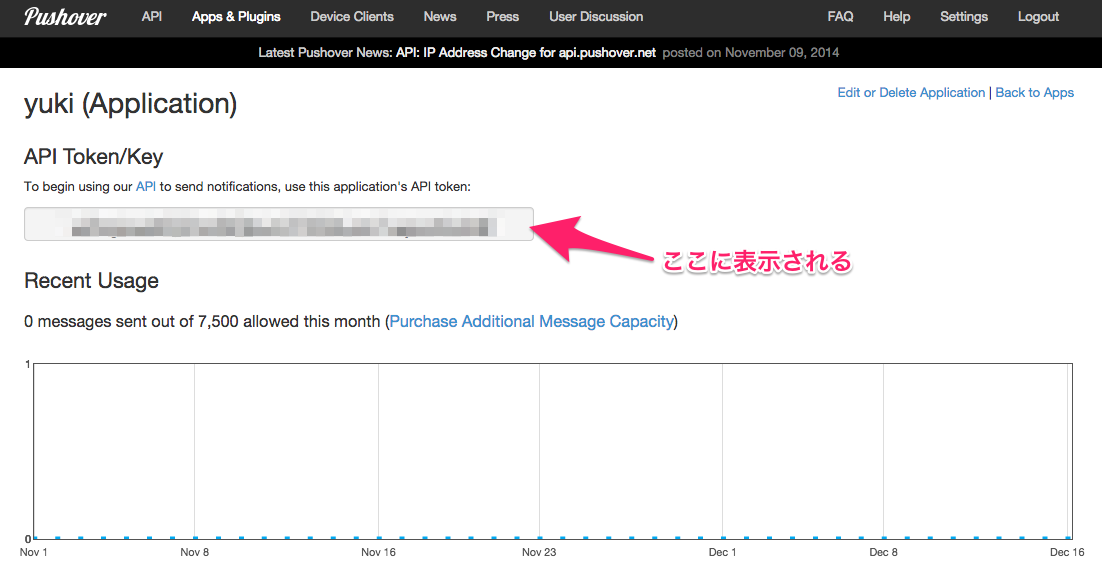Viewport: 1102px width, 571px height.
Task: Click the API Token/Key heading
Action: point(93,156)
